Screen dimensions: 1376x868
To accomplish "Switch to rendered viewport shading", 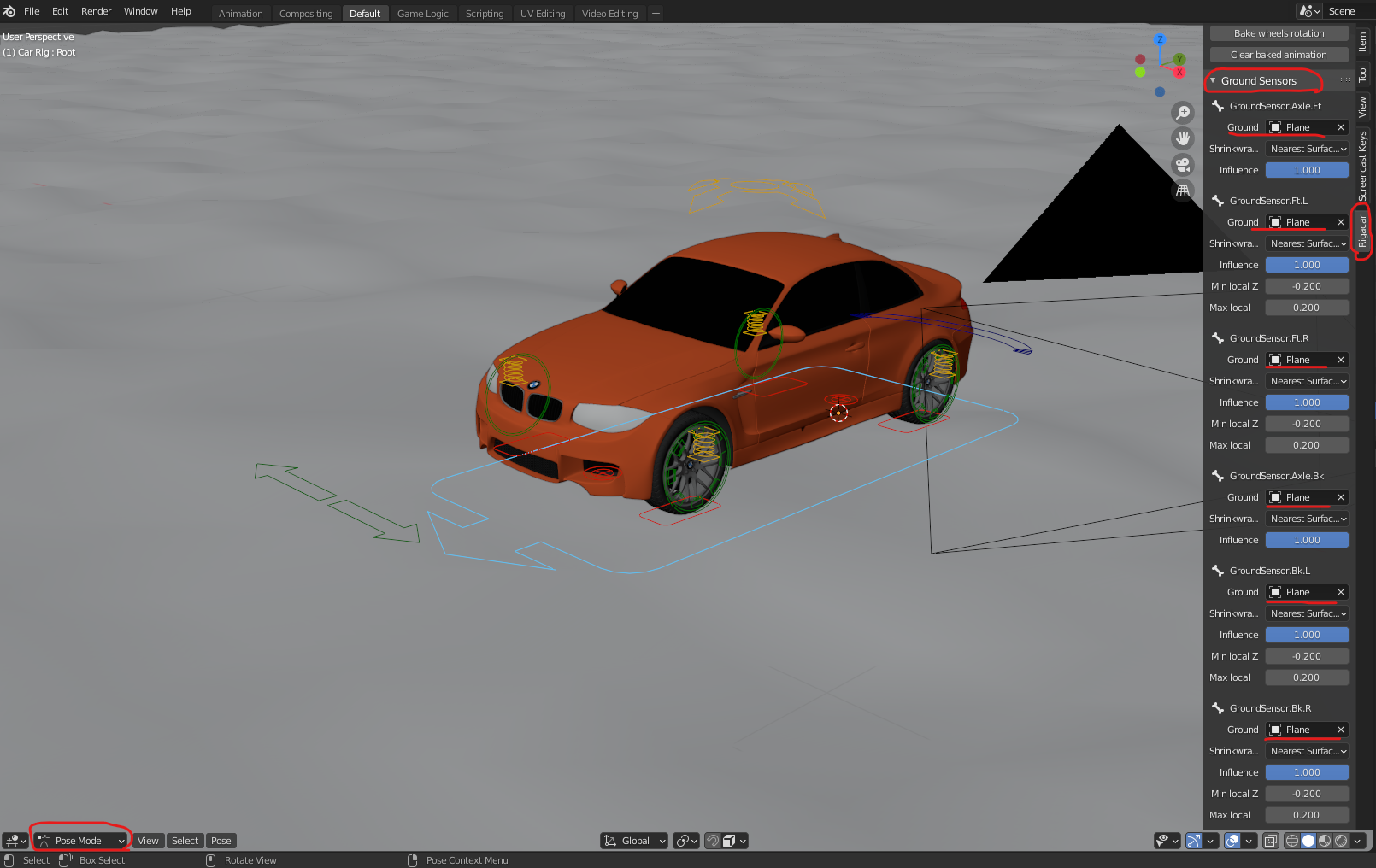I will point(1341,841).
